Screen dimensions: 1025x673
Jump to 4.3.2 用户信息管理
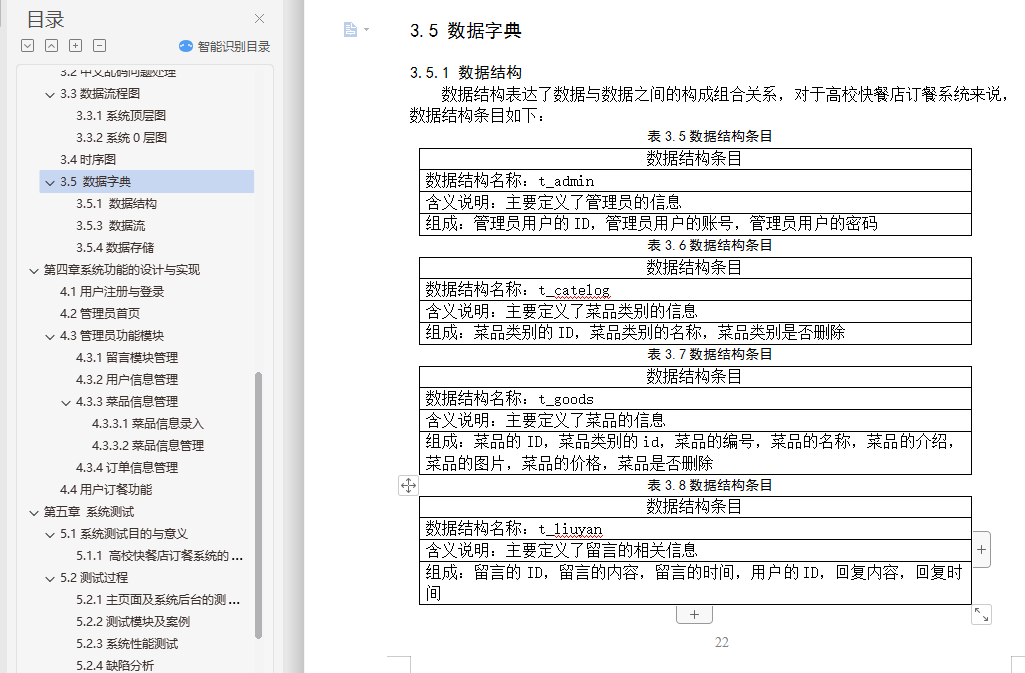pyautogui.click(x=127, y=380)
